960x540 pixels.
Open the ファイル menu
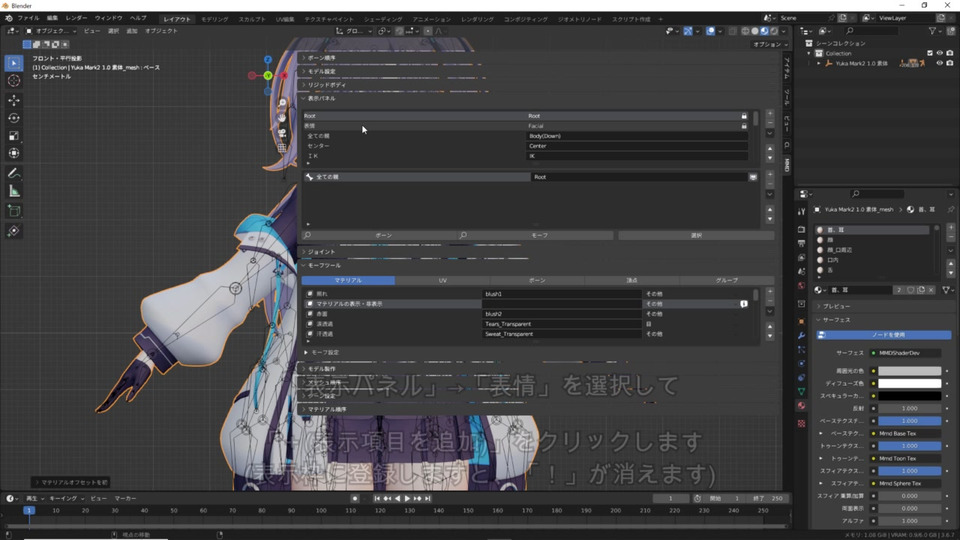[x=28, y=18]
